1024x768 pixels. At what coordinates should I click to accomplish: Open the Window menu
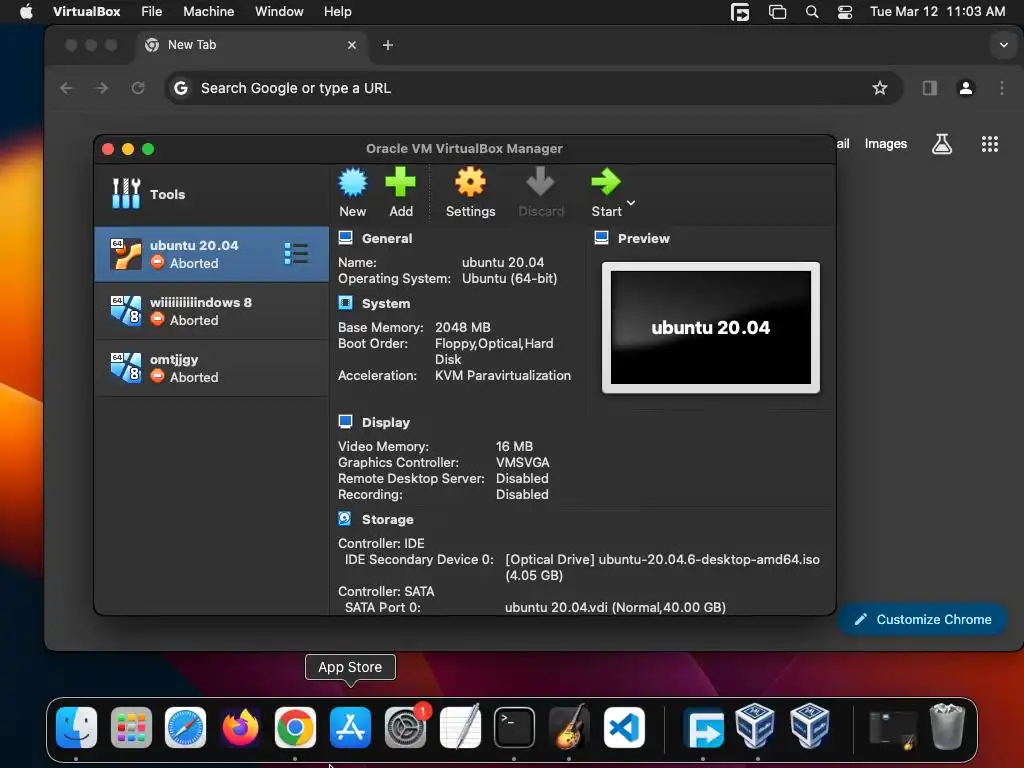click(x=279, y=12)
